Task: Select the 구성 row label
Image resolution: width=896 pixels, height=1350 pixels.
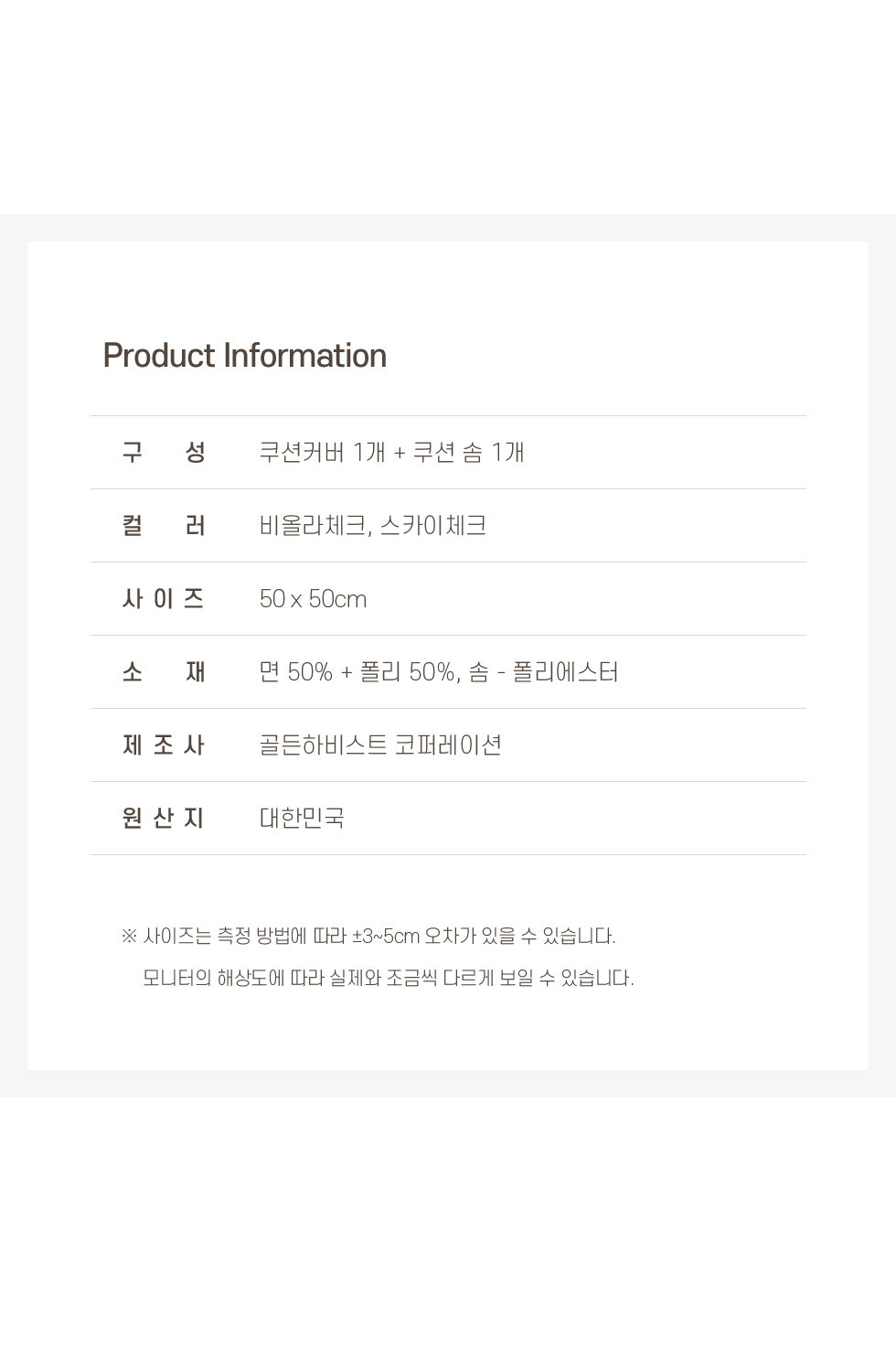Action: pyautogui.click(x=164, y=452)
